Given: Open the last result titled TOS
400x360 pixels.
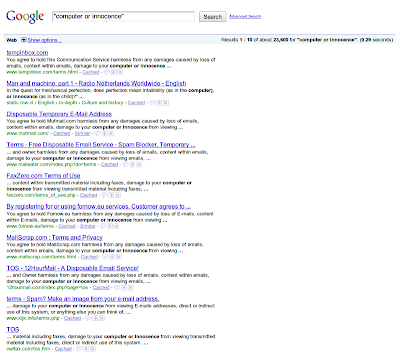Looking at the screenshot, I should [13, 329].
